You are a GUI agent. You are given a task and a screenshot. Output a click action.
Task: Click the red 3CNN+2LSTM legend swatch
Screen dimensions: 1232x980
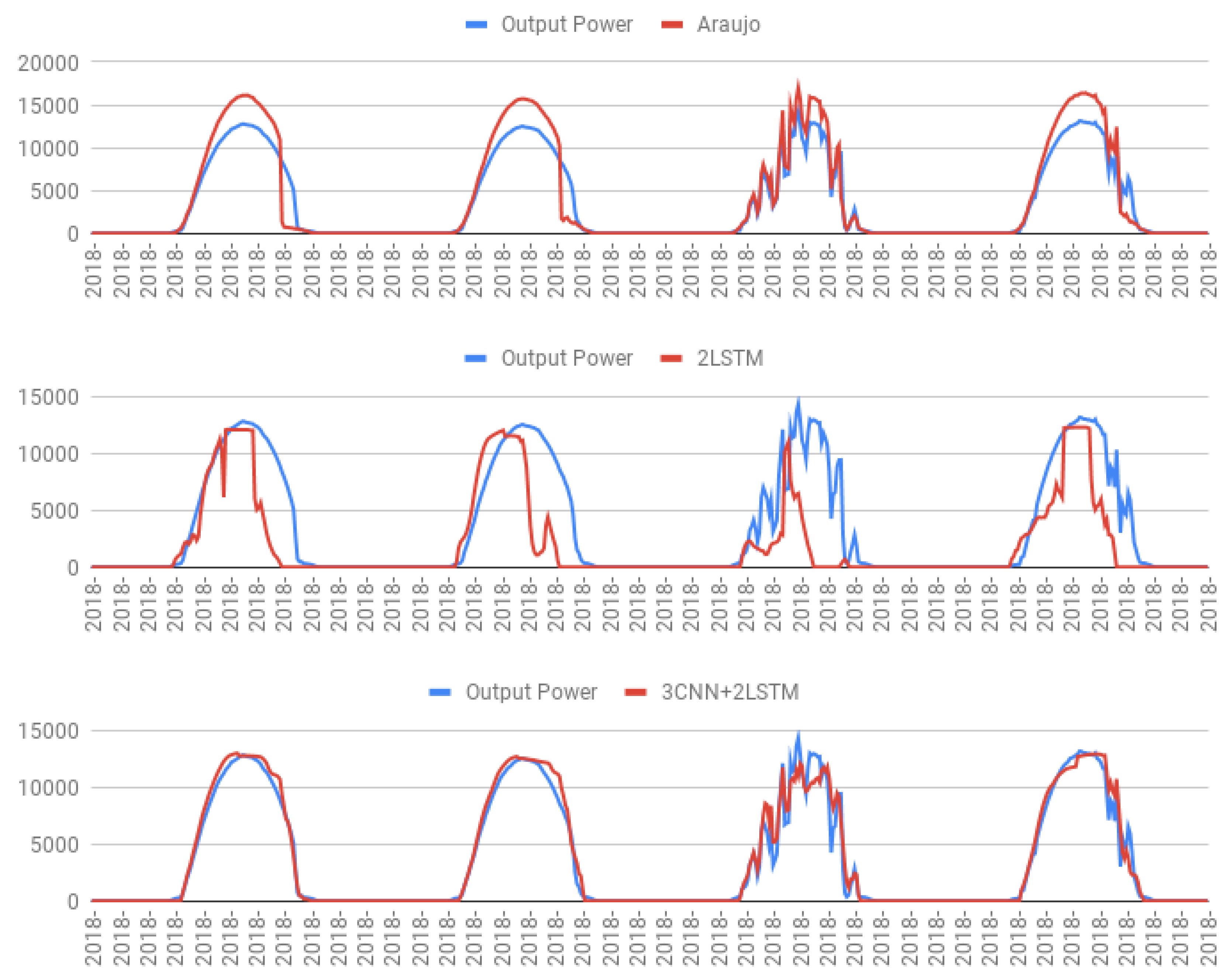[x=636, y=692]
